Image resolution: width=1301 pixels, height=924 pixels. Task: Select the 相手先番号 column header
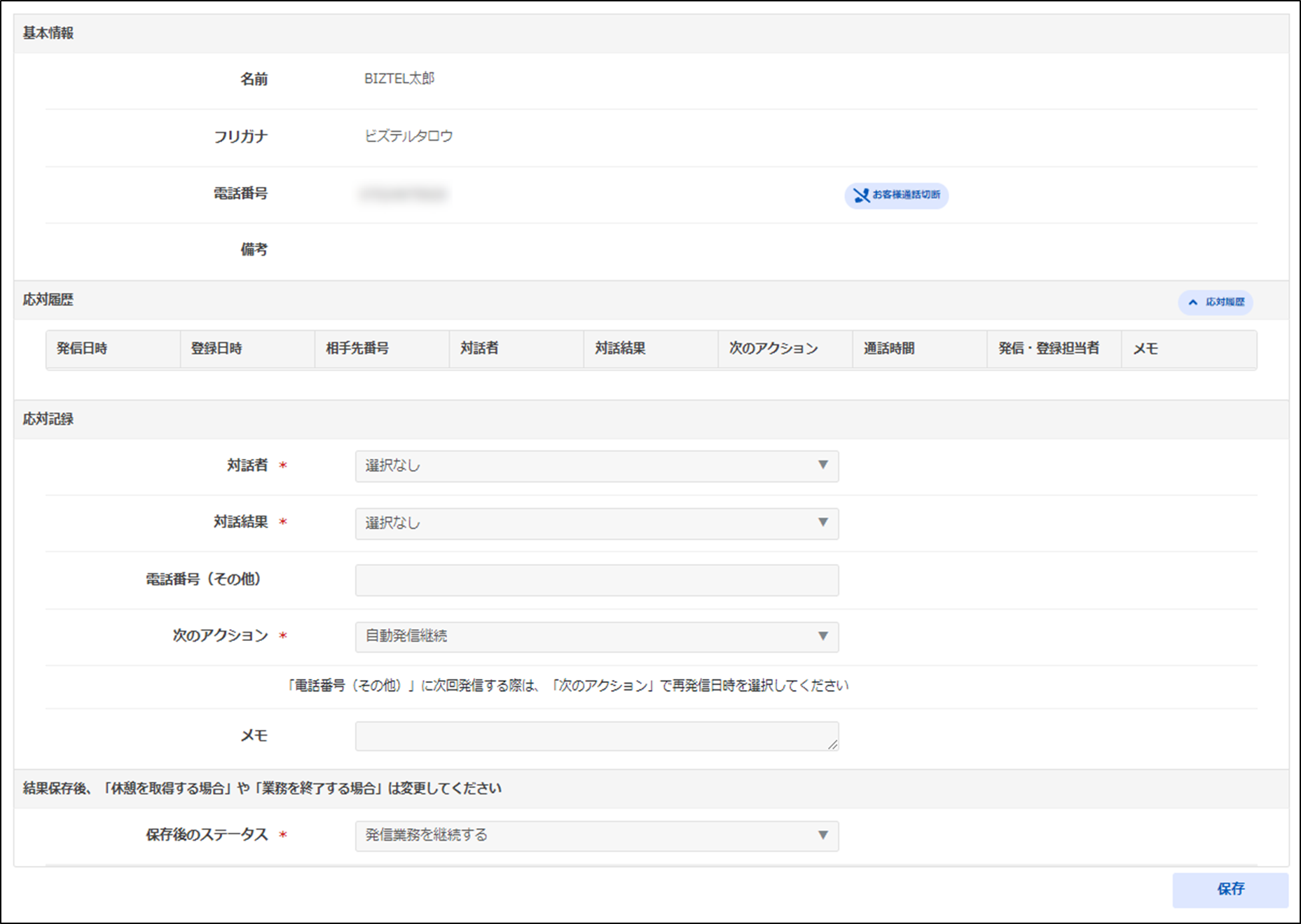point(357,349)
